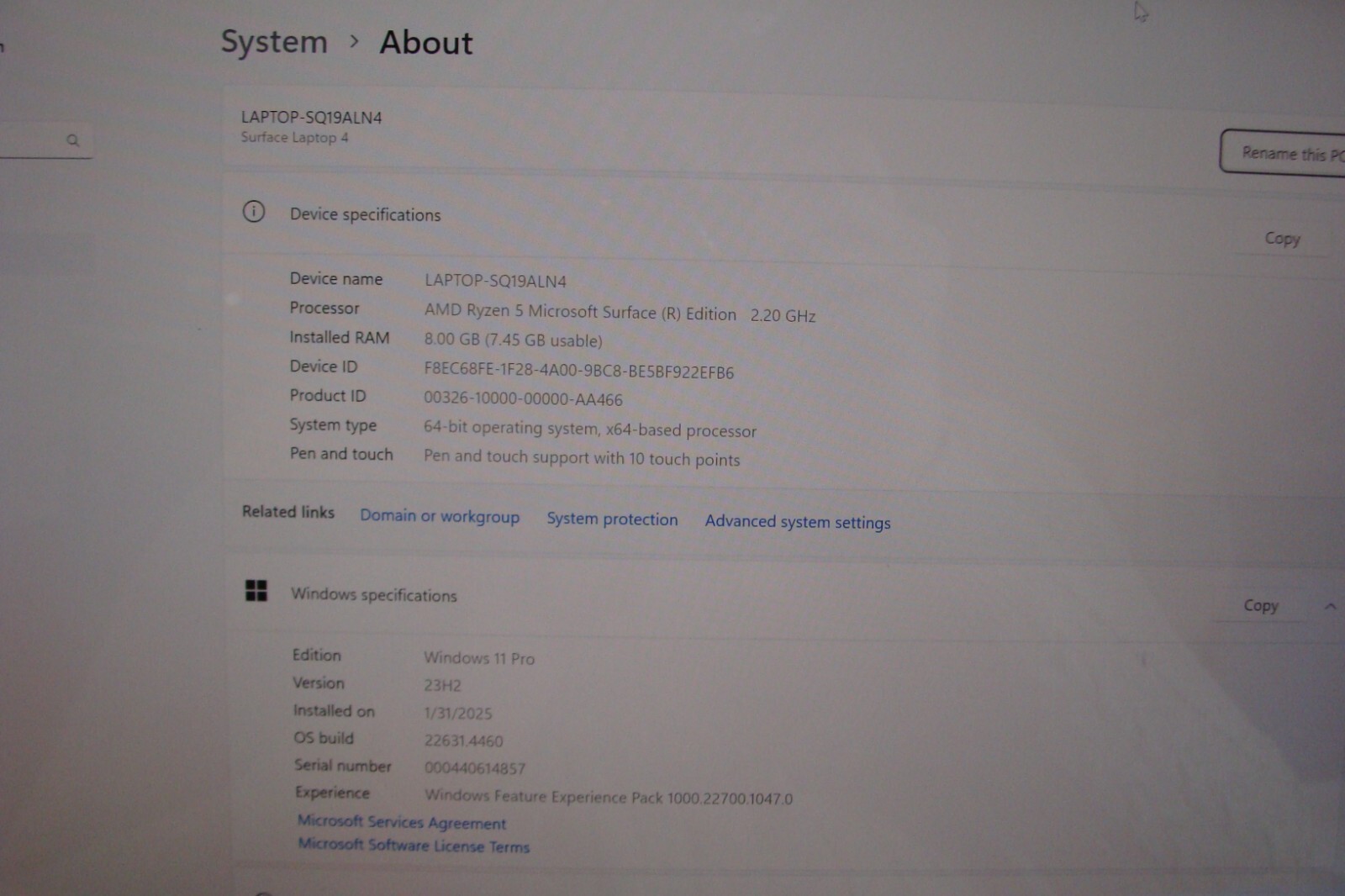
Task: Select Windows Feature Experience Pack value
Action: click(609, 796)
